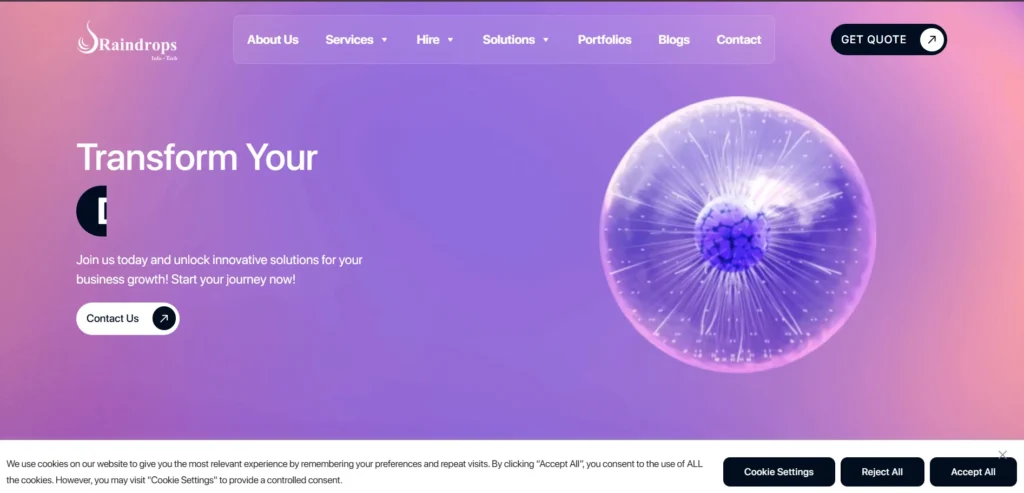Dismiss the cookie banner with the X
Viewport: 1024px width, 493px height.
(x=1002, y=455)
